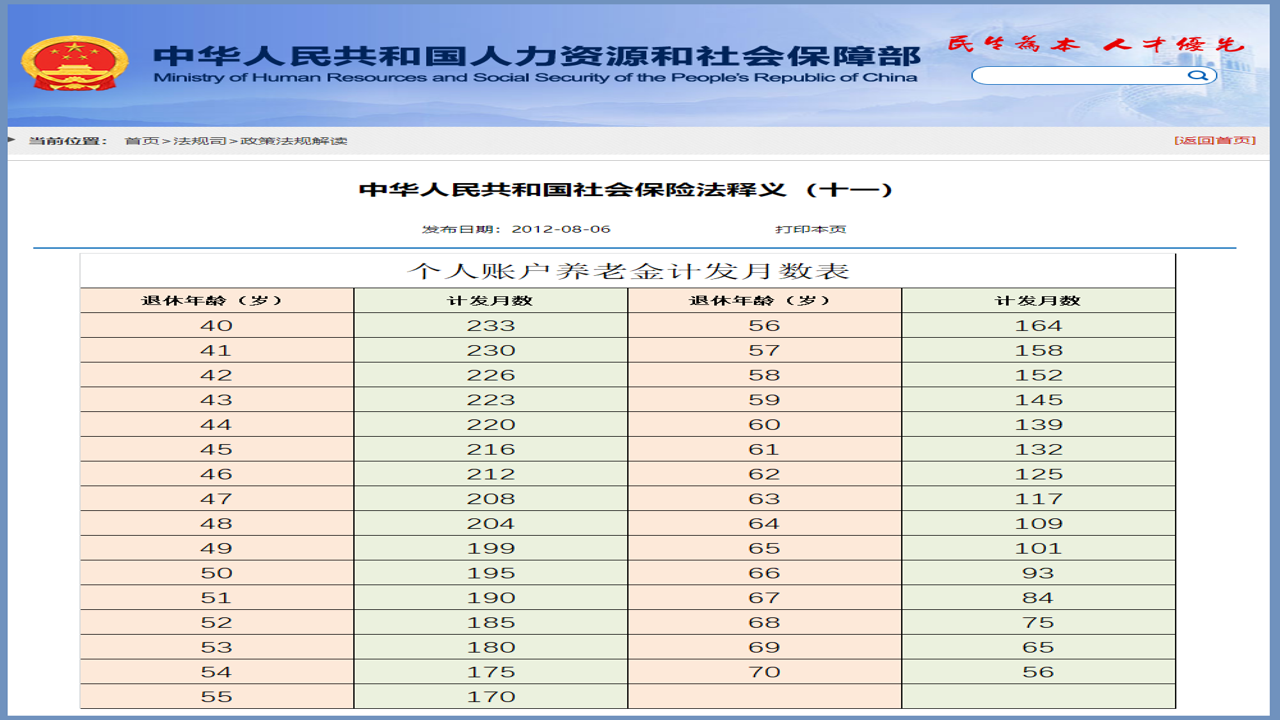Screen dimensions: 1280x720
Task: Select the publish date 2012-08-06
Action: pos(561,229)
